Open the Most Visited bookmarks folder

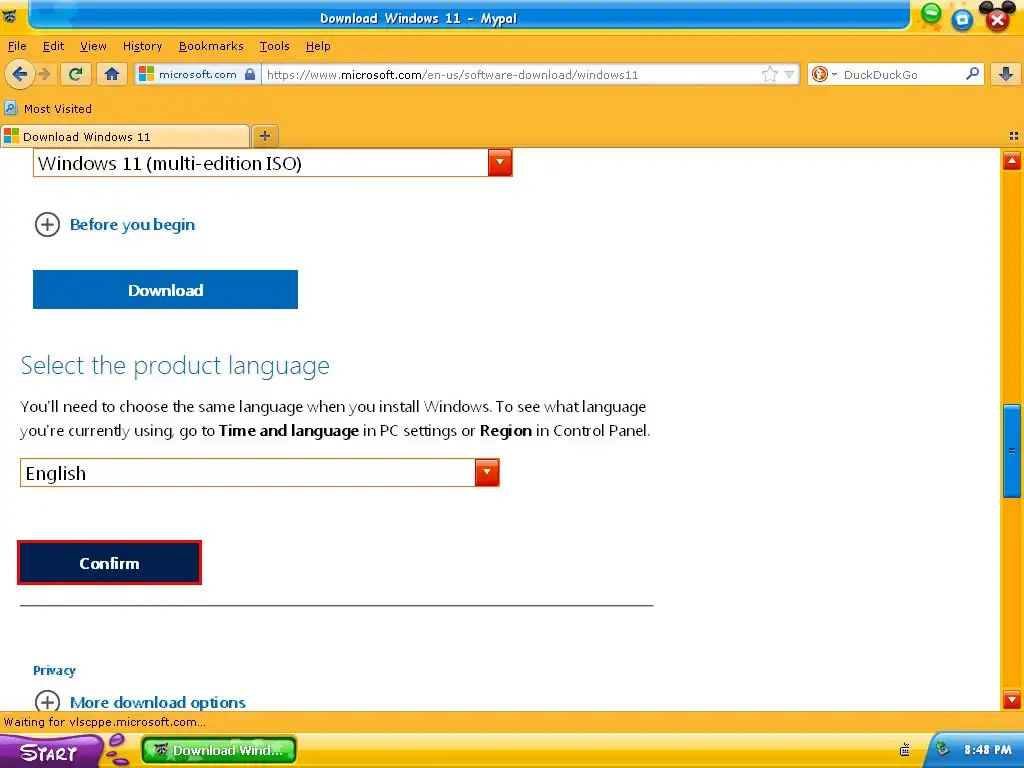pos(48,108)
